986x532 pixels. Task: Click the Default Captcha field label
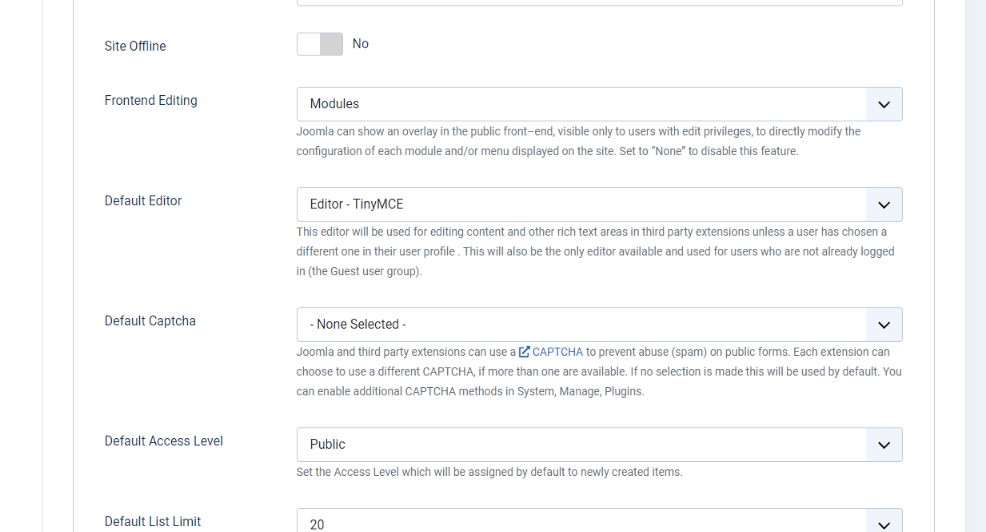[x=150, y=321]
